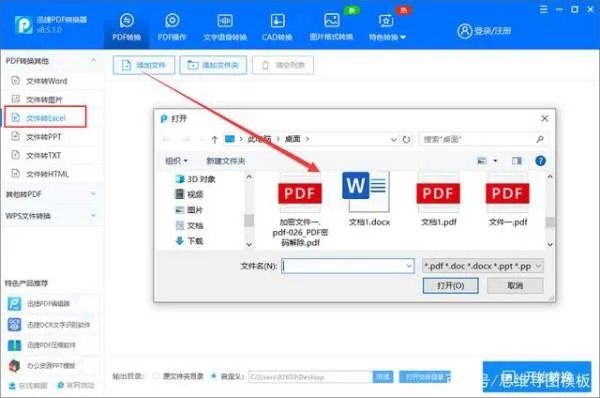
Task: Click the link beside 在线客服 at sidebar bottom
Action: tap(76, 385)
